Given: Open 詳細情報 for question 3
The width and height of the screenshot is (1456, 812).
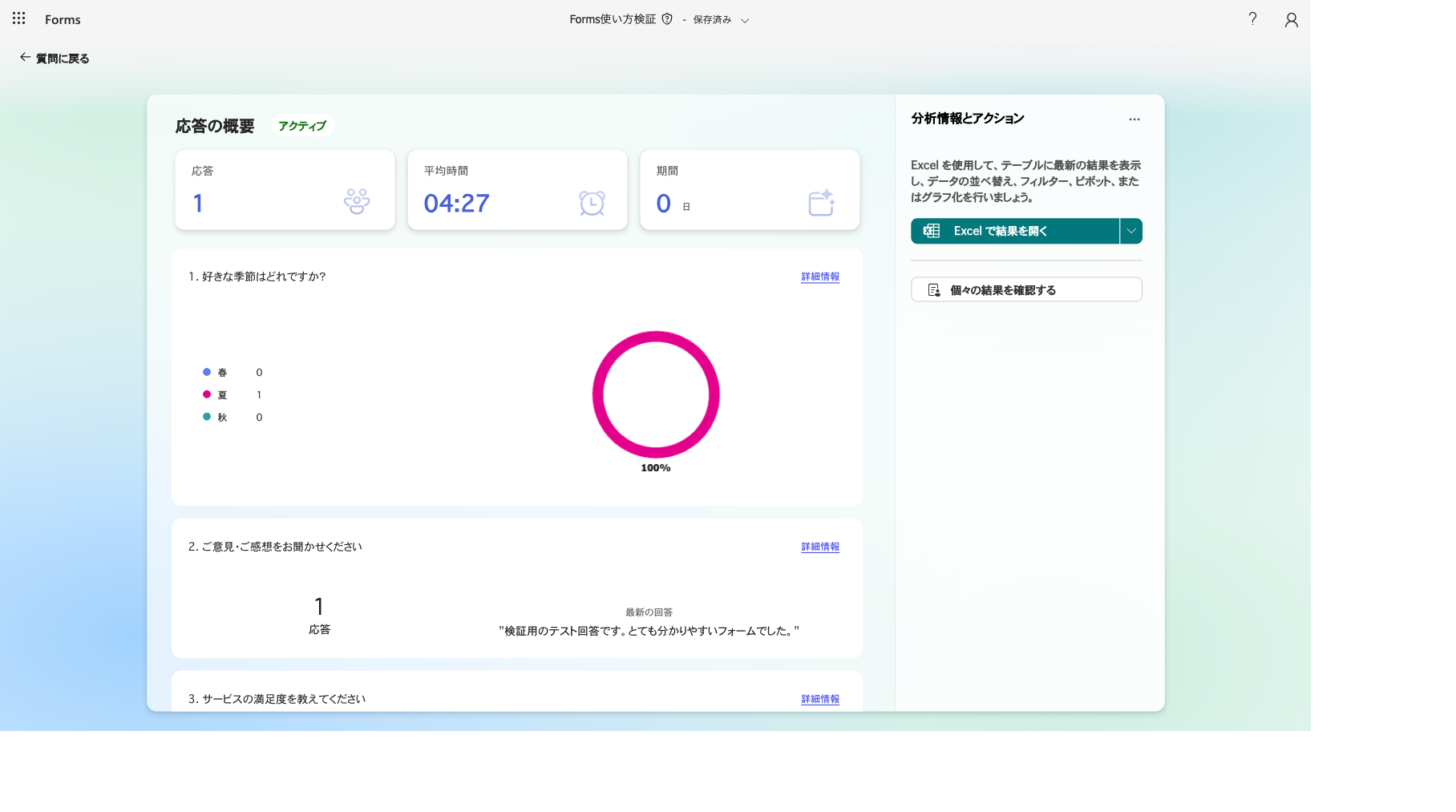Looking at the screenshot, I should pos(820,699).
